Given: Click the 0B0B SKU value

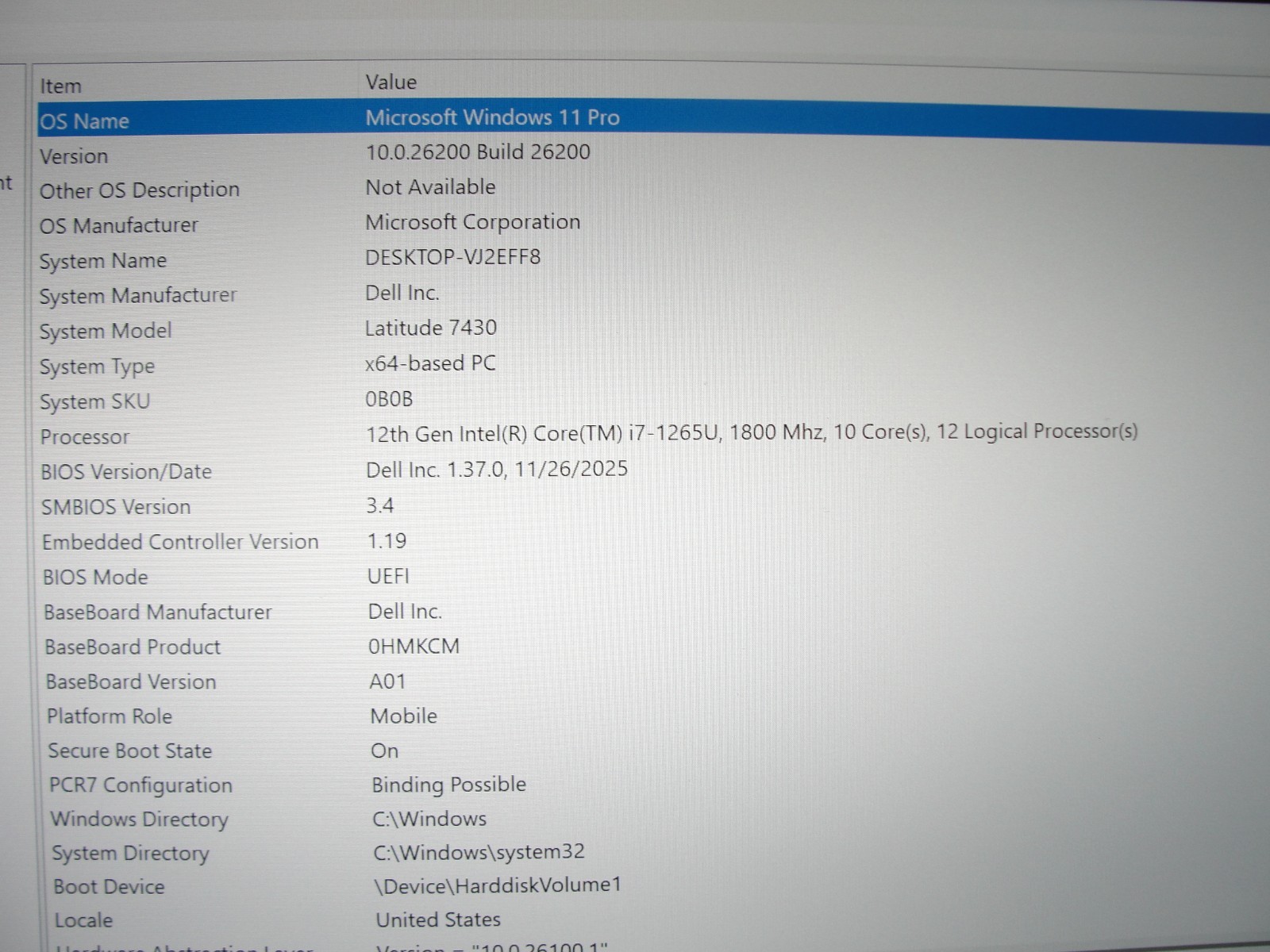Looking at the screenshot, I should (389, 399).
